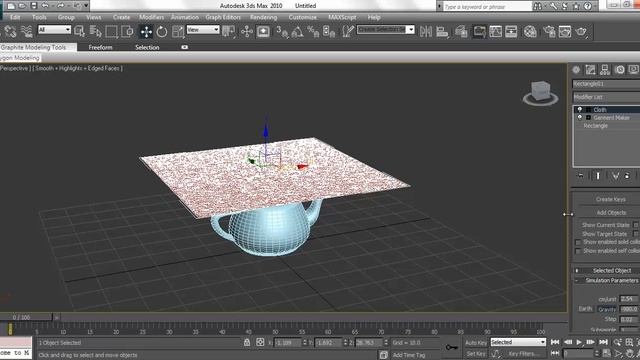Click the Bind to Space Warp icon

coord(27,31)
